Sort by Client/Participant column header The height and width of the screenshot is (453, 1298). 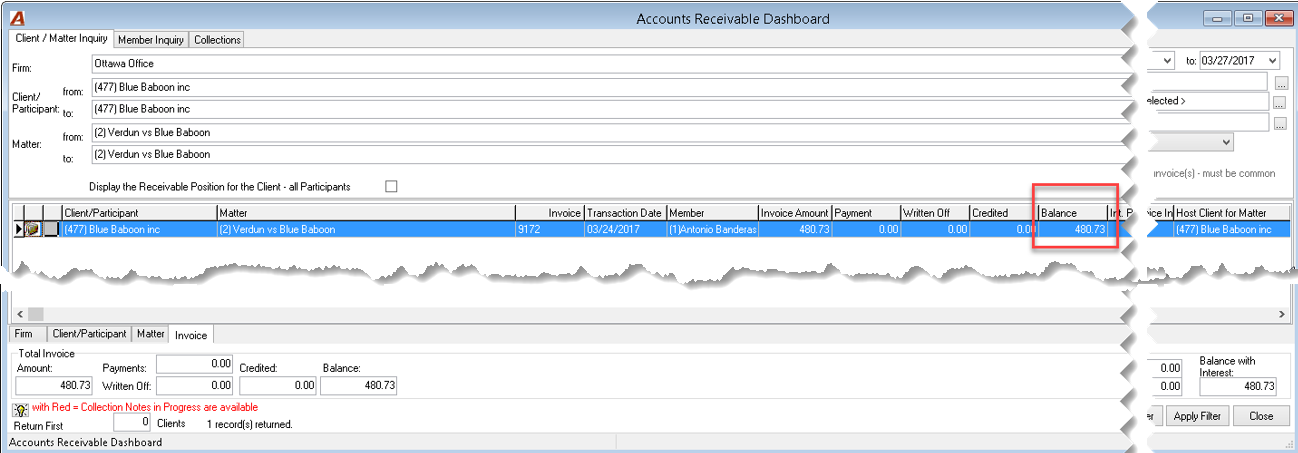[138, 213]
